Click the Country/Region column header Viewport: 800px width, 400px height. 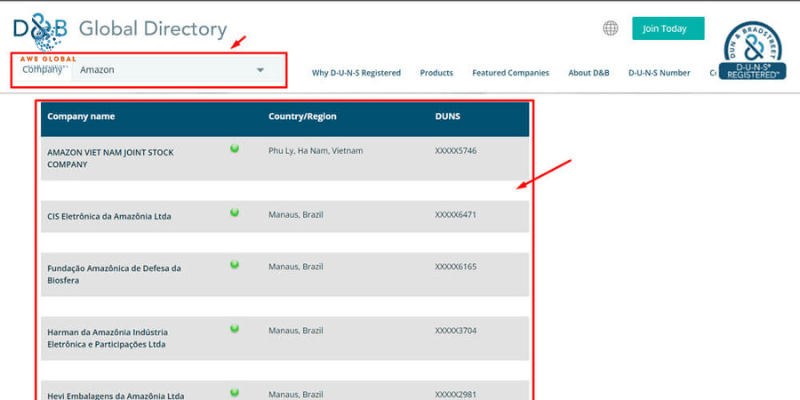[x=302, y=116]
